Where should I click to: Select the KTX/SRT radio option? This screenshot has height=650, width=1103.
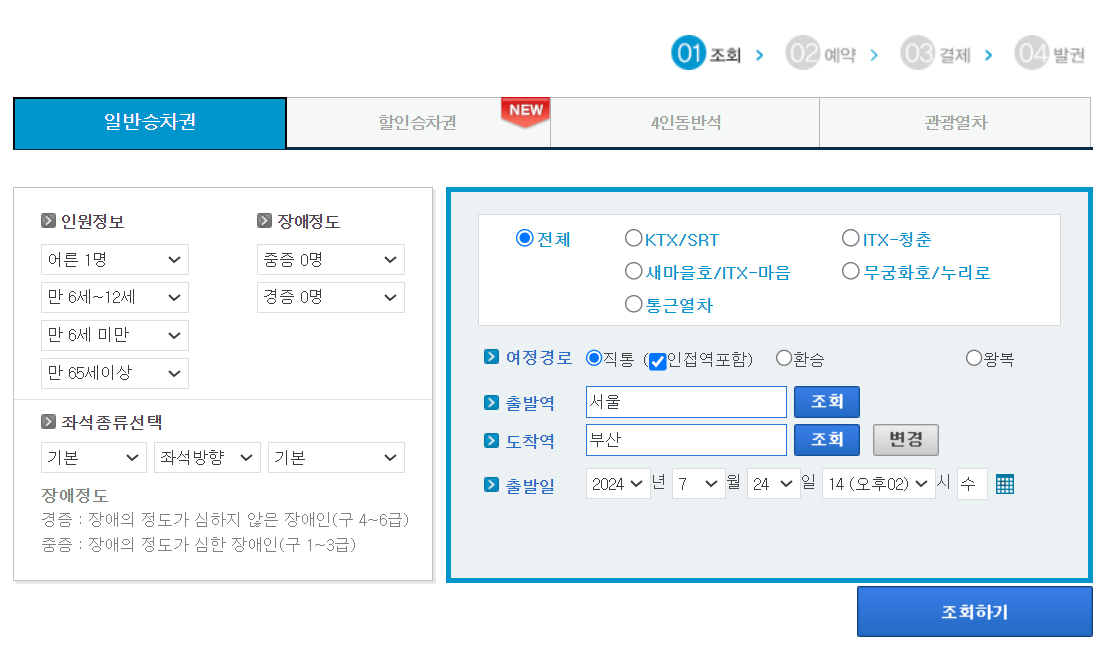pos(634,238)
